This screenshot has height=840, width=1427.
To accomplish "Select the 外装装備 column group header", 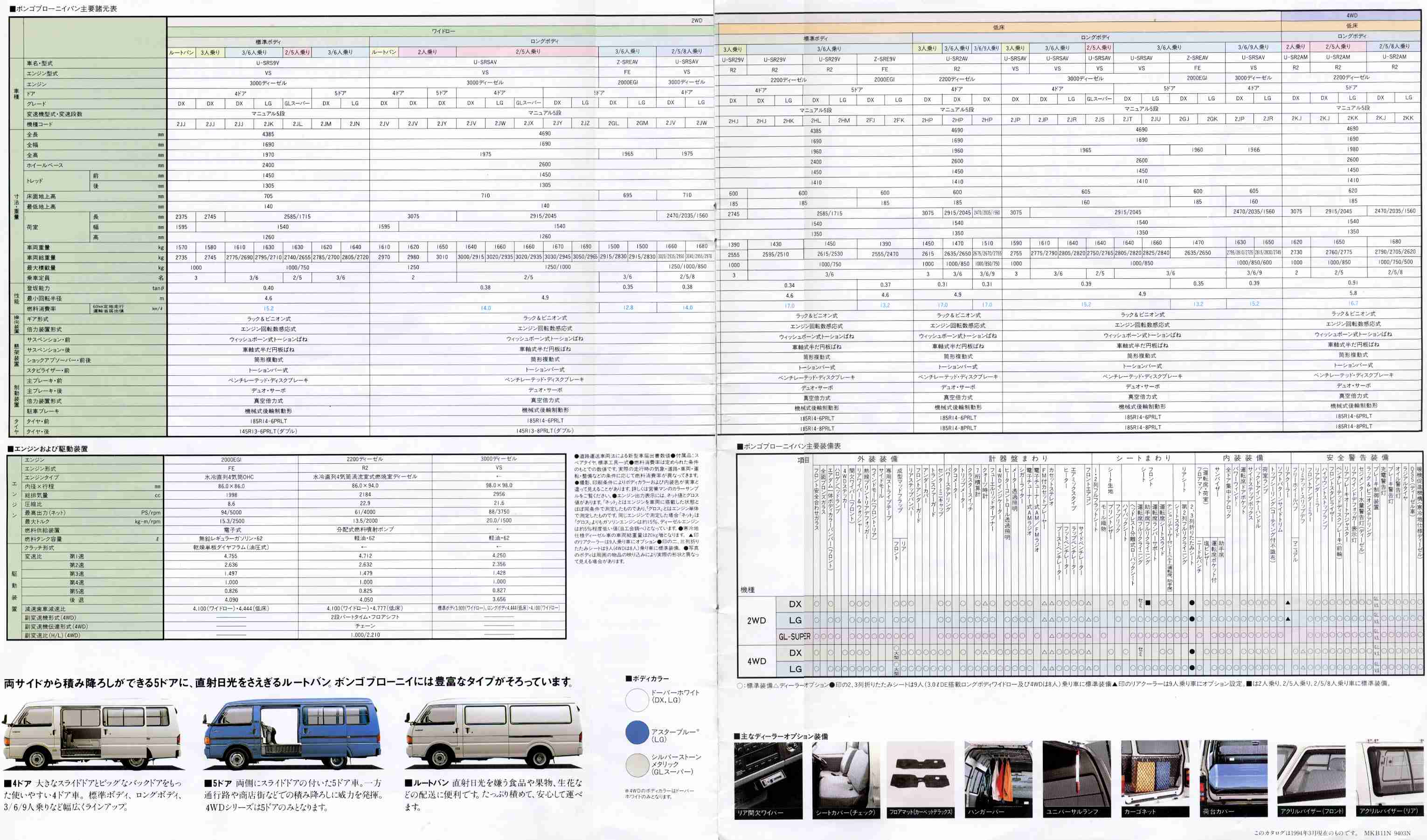I will [877, 459].
